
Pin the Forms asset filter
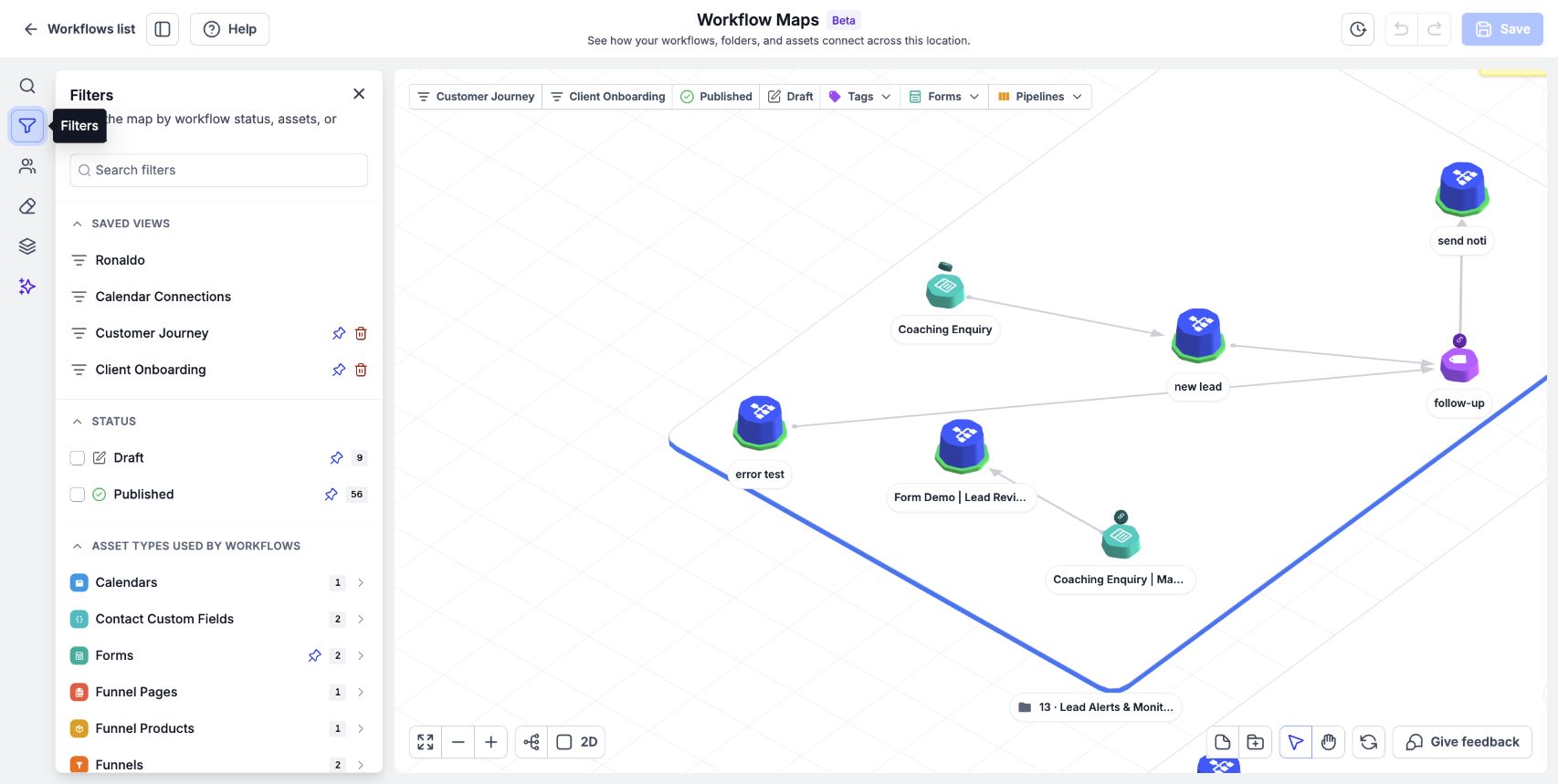click(315, 655)
